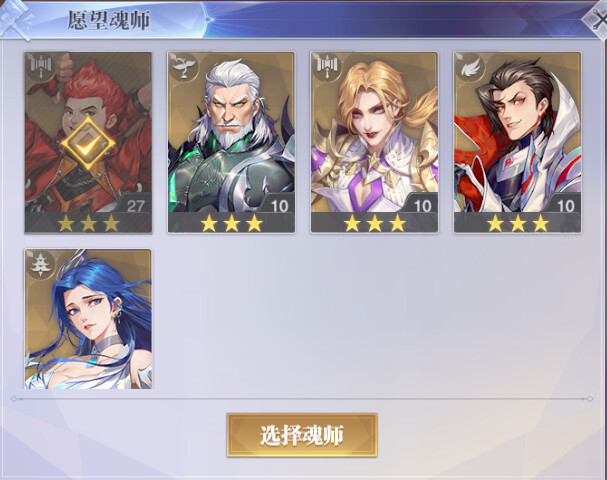Close the 愿望魂师 dialog
The height and width of the screenshot is (480, 607).
596,20
